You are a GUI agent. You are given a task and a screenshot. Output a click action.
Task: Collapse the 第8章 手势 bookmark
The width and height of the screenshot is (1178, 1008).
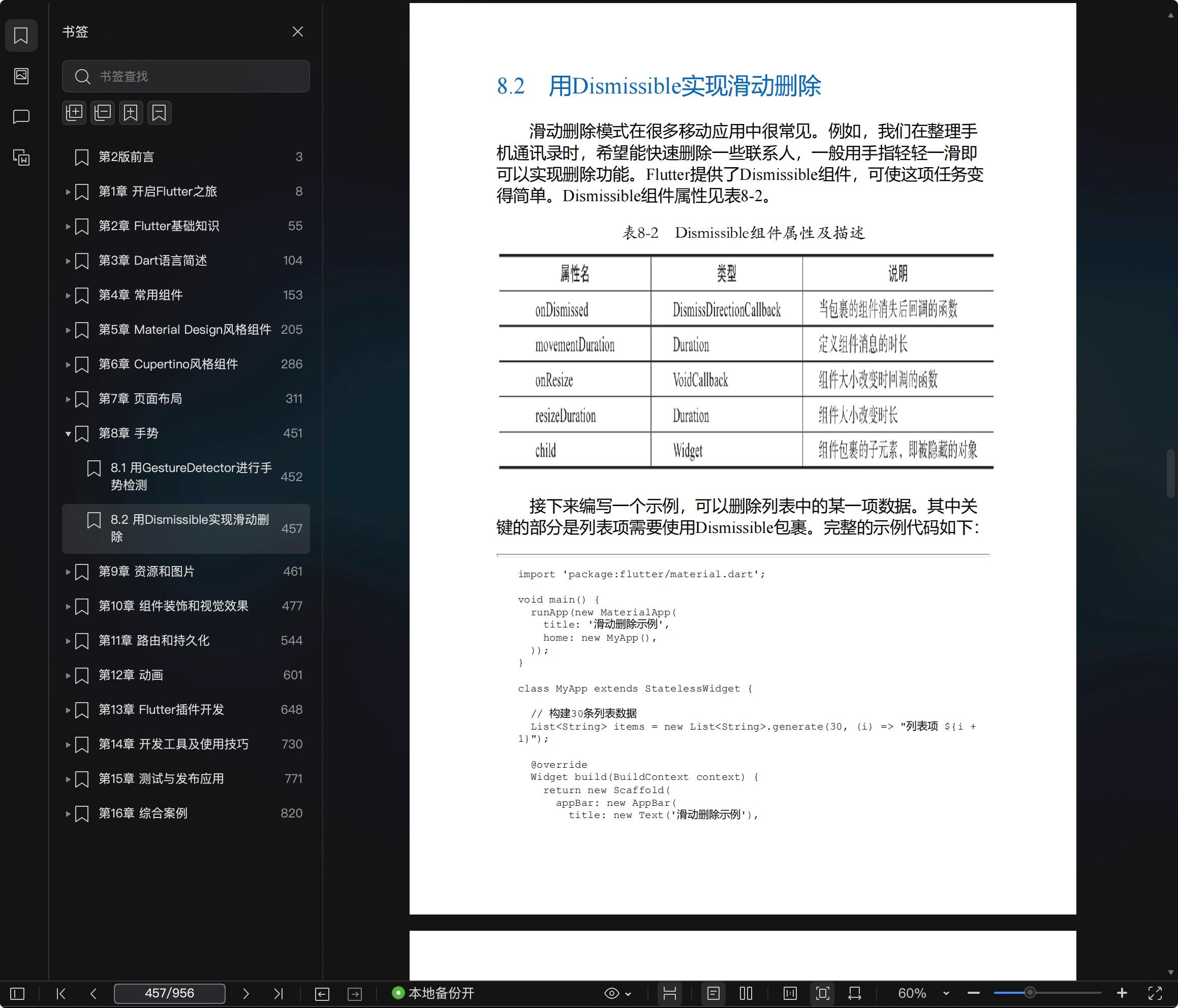pos(68,434)
